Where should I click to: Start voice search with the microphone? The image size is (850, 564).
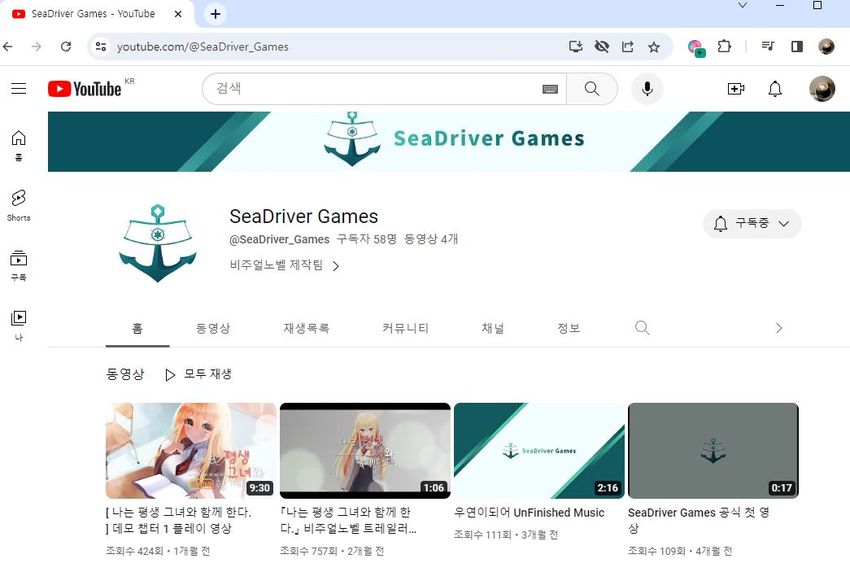pyautogui.click(x=647, y=88)
